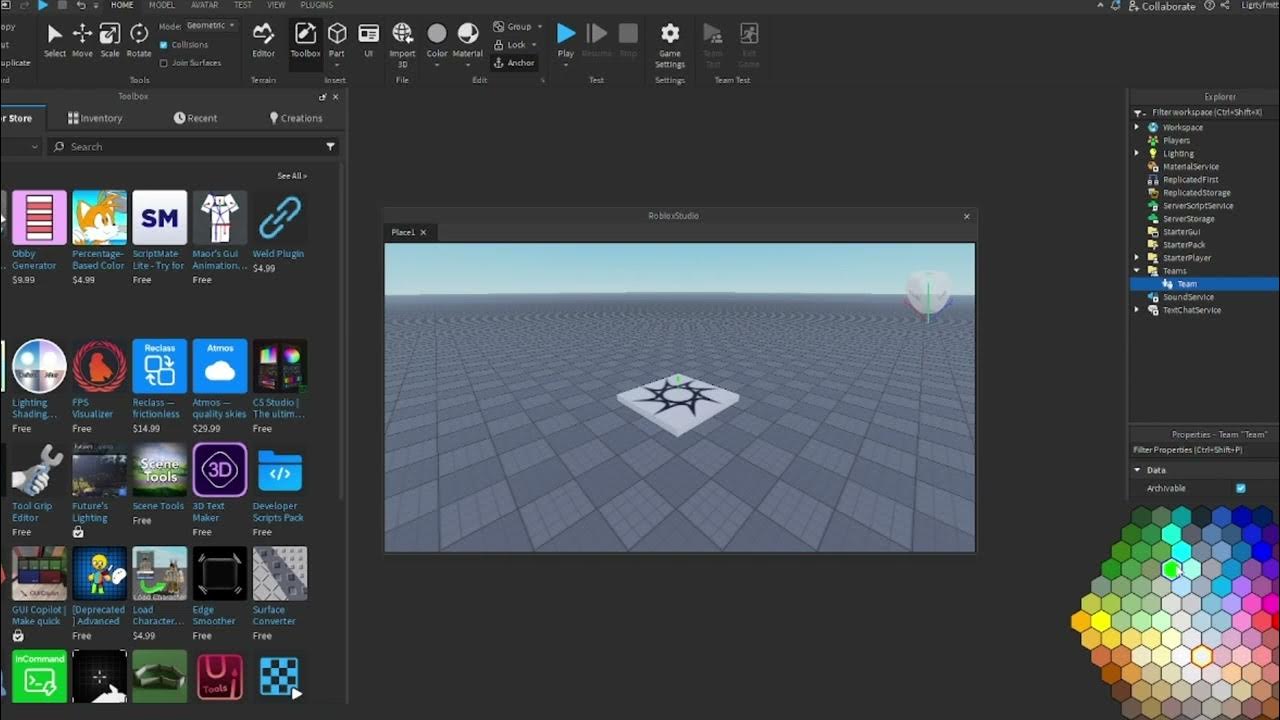Click the See All link
This screenshot has height=720, width=1280.
point(292,176)
